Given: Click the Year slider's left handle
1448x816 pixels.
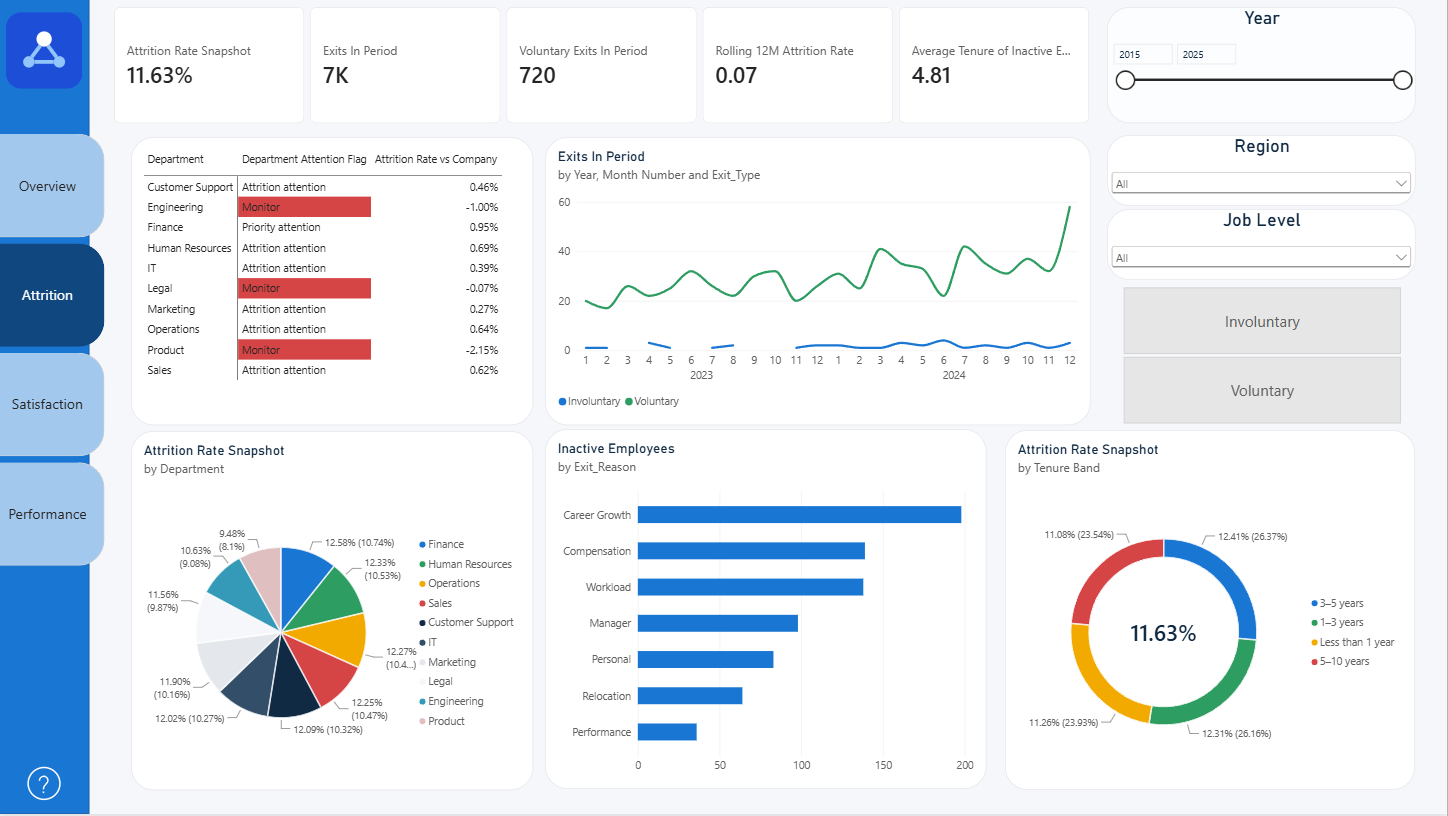Looking at the screenshot, I should [x=1125, y=80].
